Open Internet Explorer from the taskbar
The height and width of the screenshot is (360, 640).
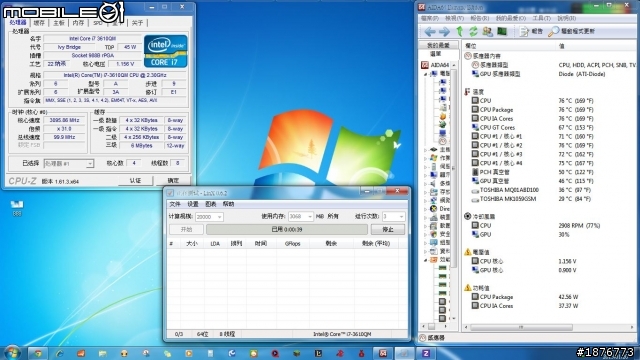click(x=60, y=353)
